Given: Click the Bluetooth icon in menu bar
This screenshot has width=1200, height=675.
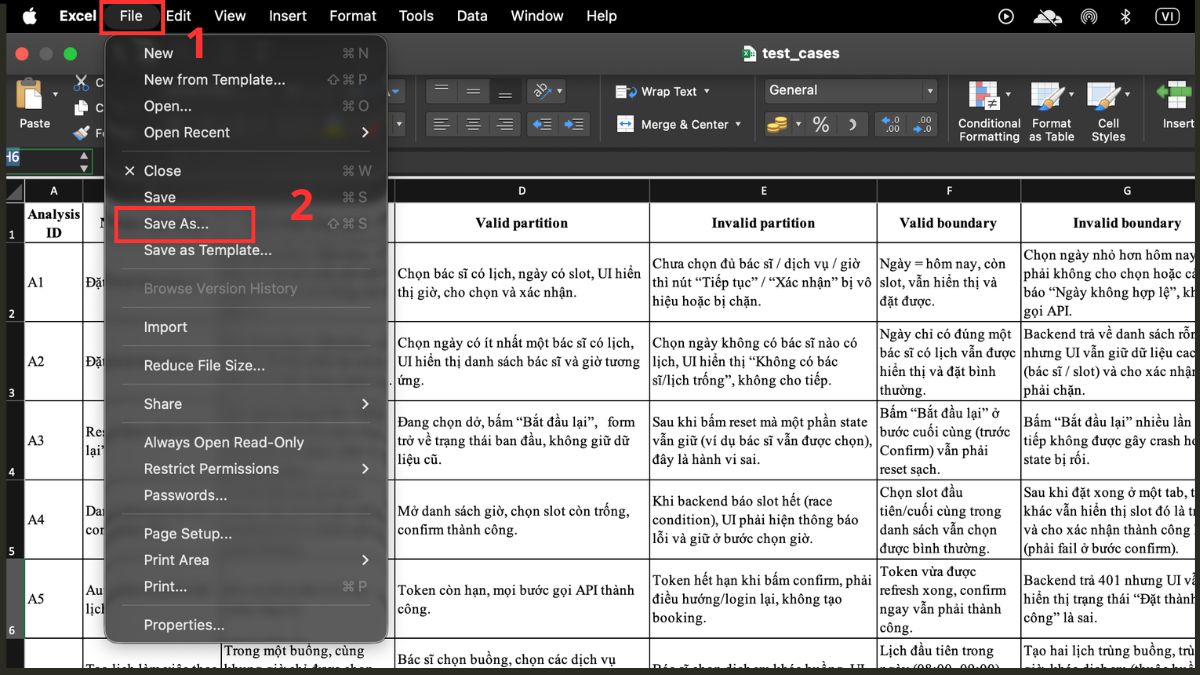Looking at the screenshot, I should pyautogui.click(x=1125, y=16).
